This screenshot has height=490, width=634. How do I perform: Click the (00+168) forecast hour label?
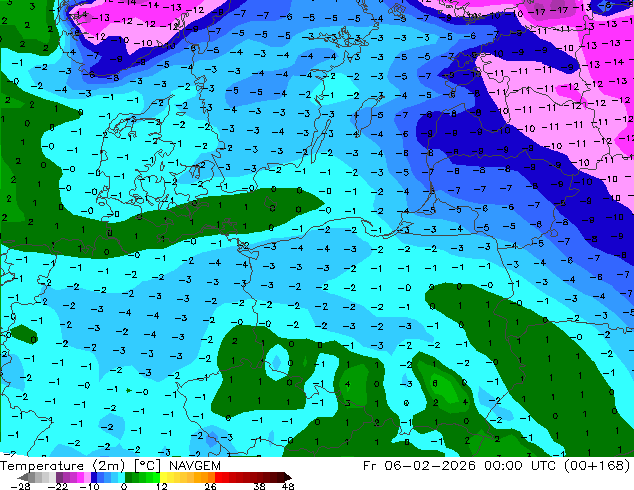pyautogui.click(x=598, y=466)
